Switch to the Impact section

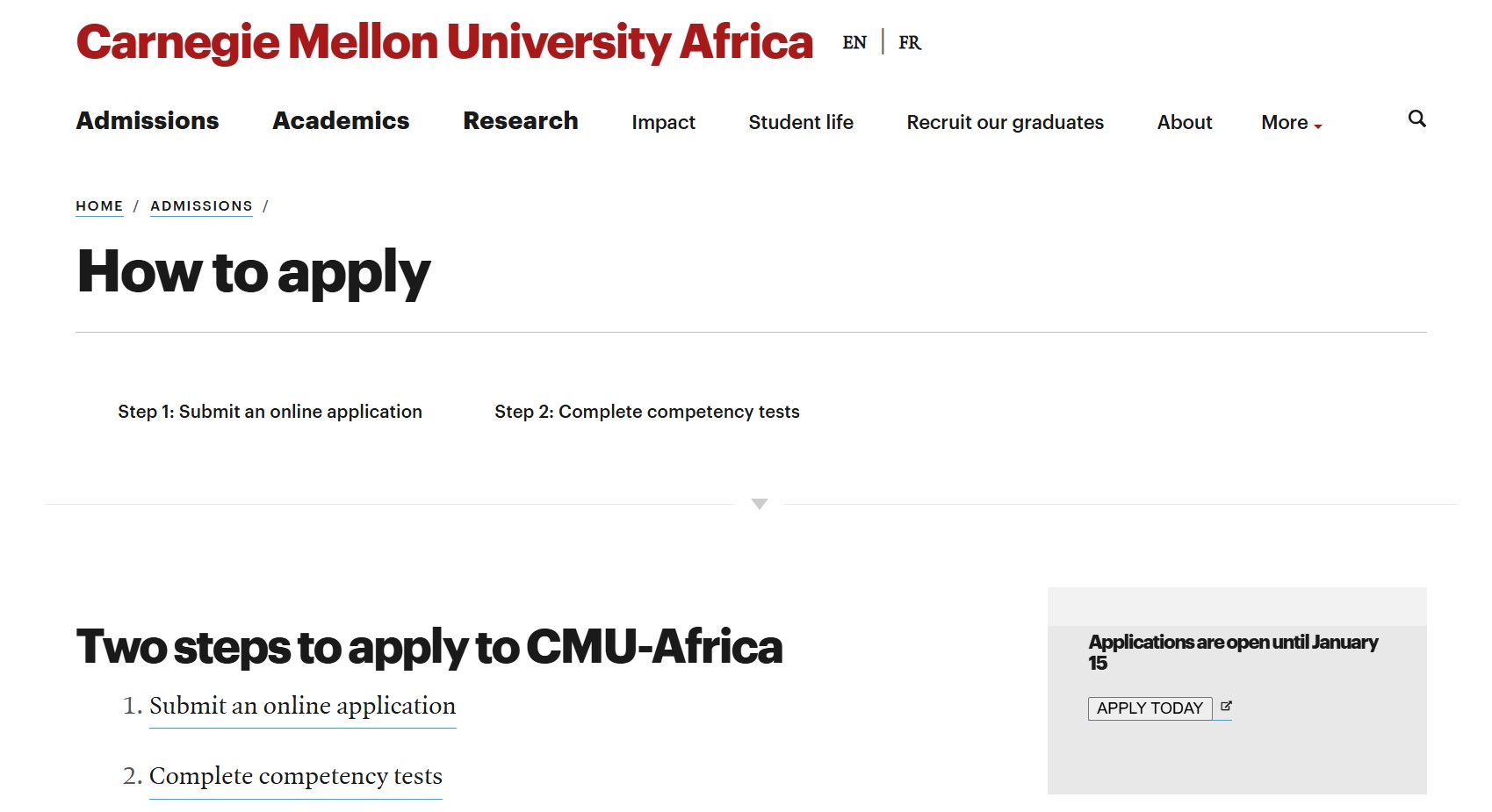click(x=663, y=123)
